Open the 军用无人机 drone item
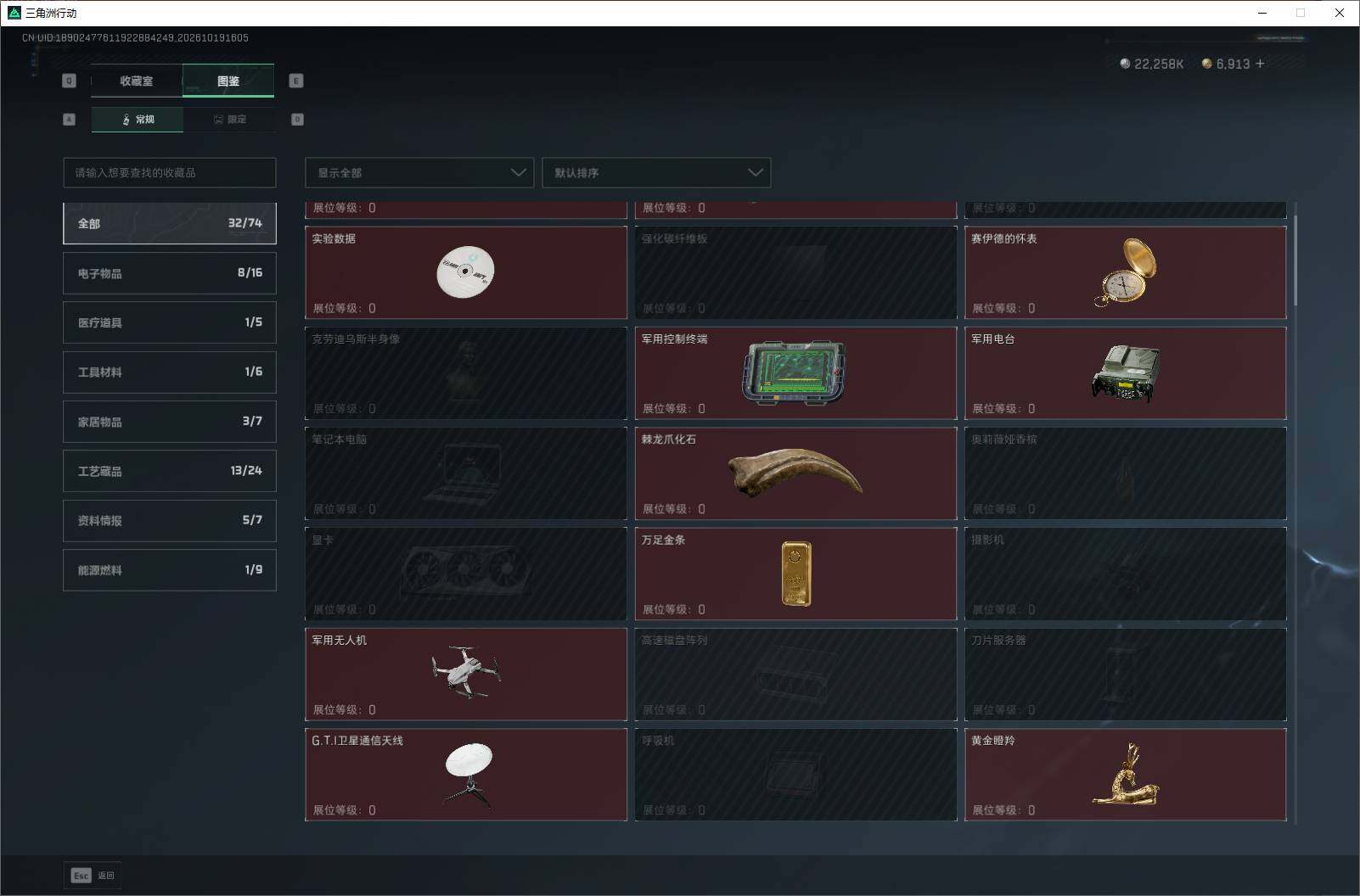 tap(466, 673)
